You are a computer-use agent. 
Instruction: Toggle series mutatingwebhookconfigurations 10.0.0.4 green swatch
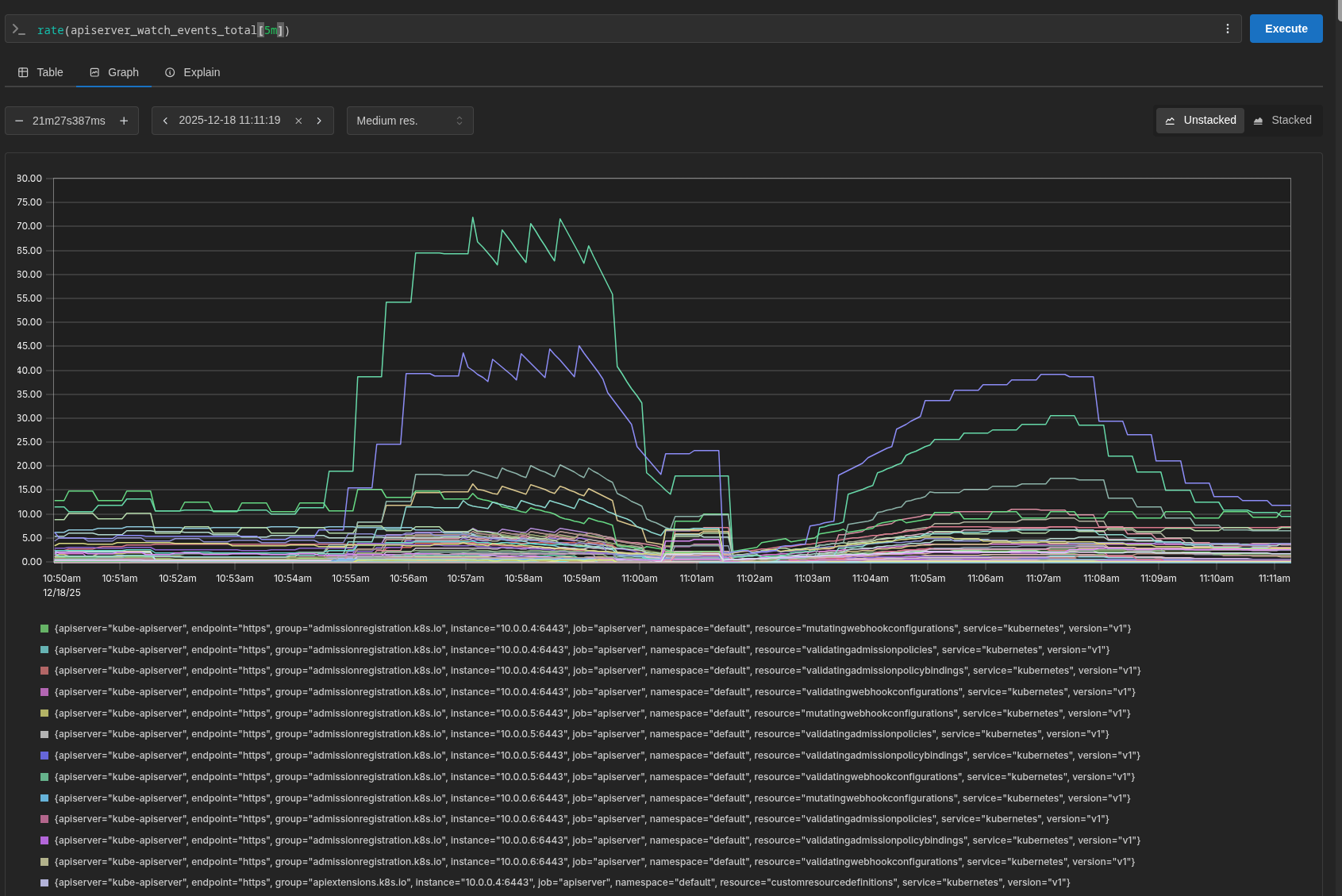pyautogui.click(x=44, y=629)
